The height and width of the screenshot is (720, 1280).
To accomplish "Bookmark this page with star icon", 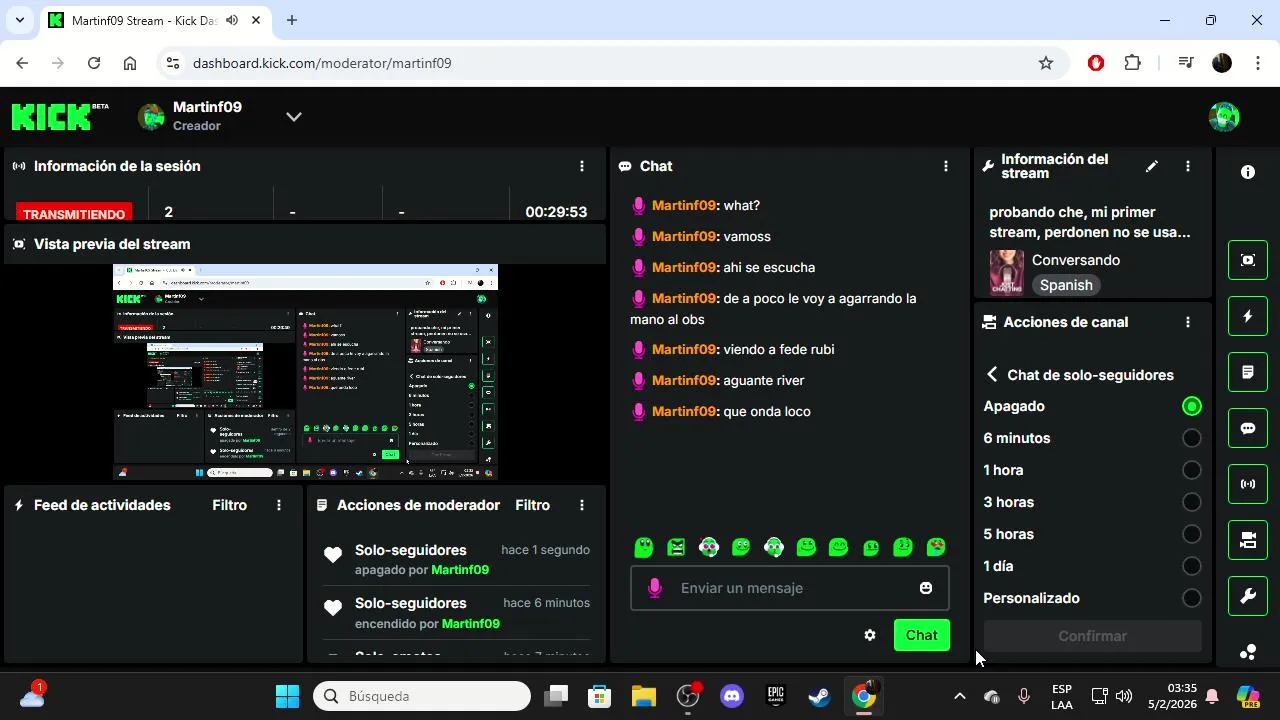I will 1046,63.
